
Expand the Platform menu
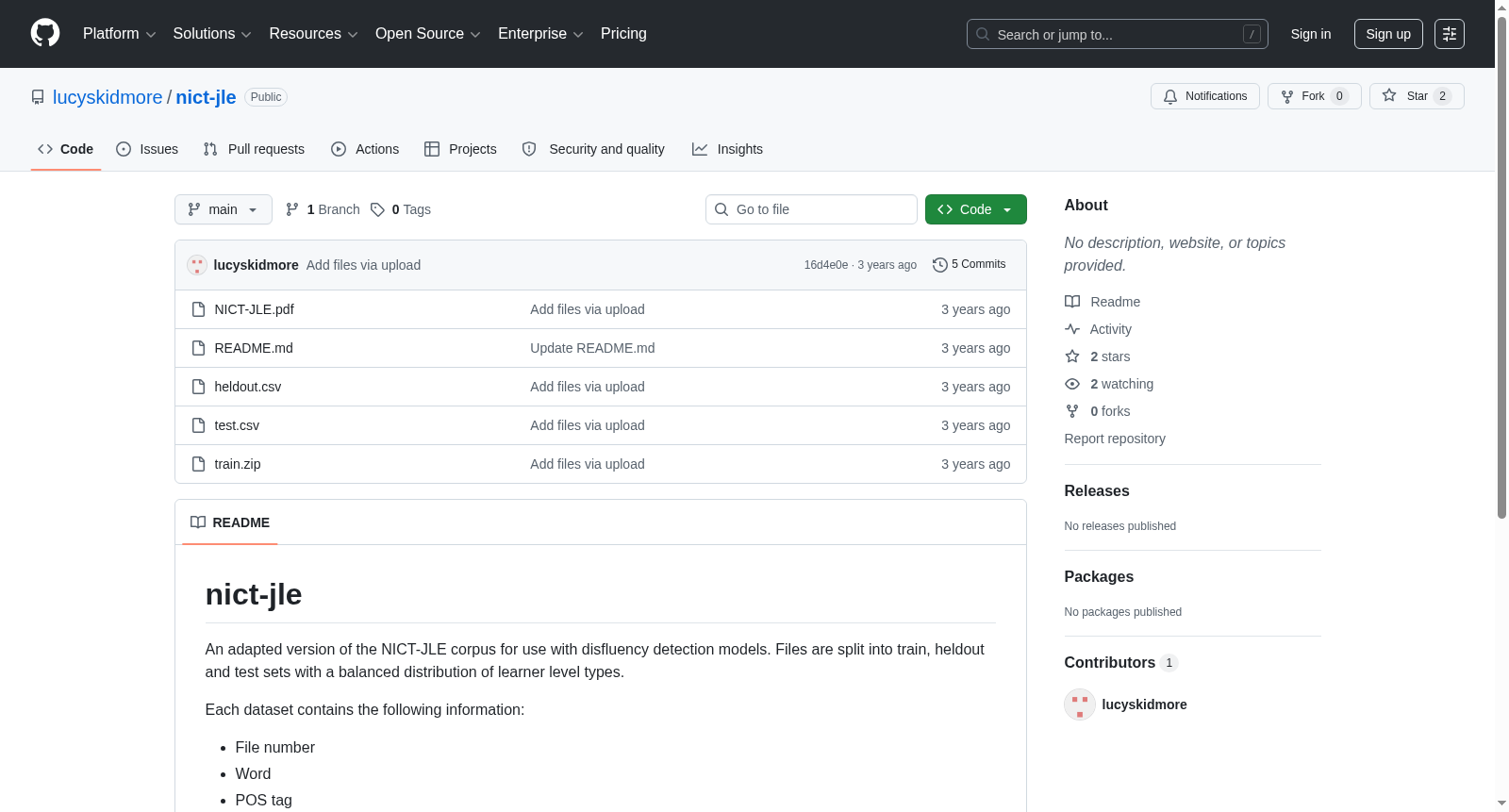[120, 34]
